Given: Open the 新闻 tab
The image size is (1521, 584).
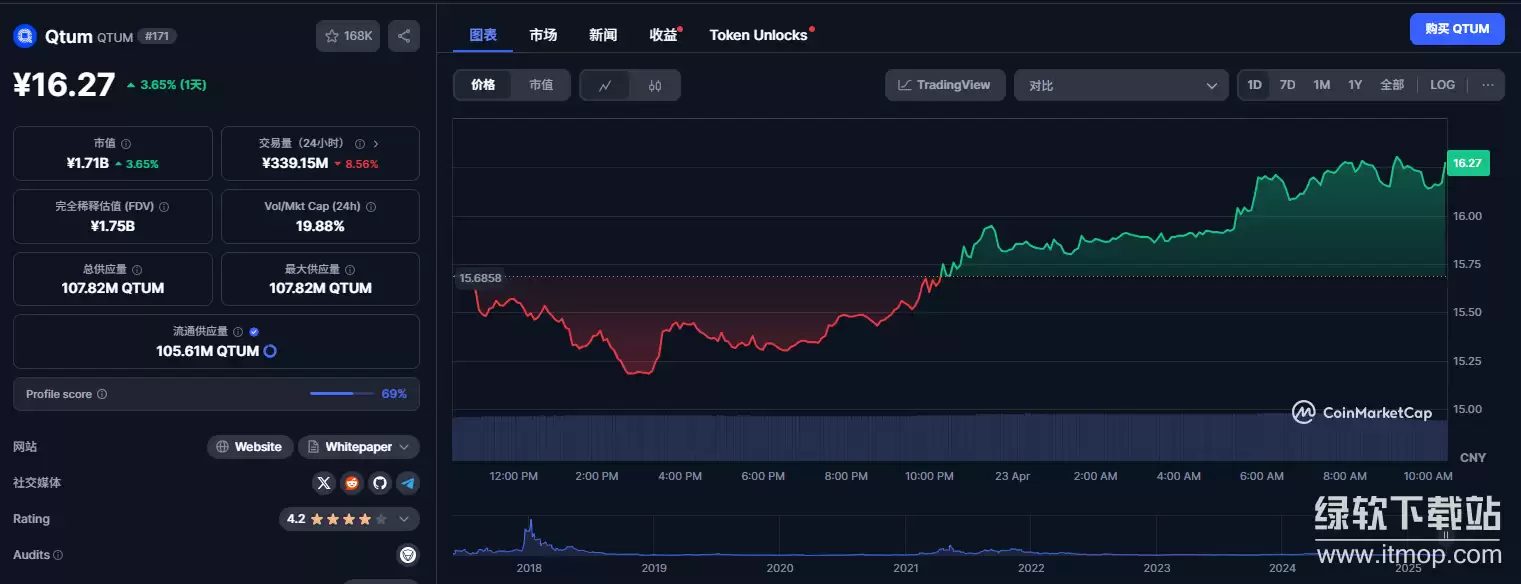Looking at the screenshot, I should coord(603,35).
